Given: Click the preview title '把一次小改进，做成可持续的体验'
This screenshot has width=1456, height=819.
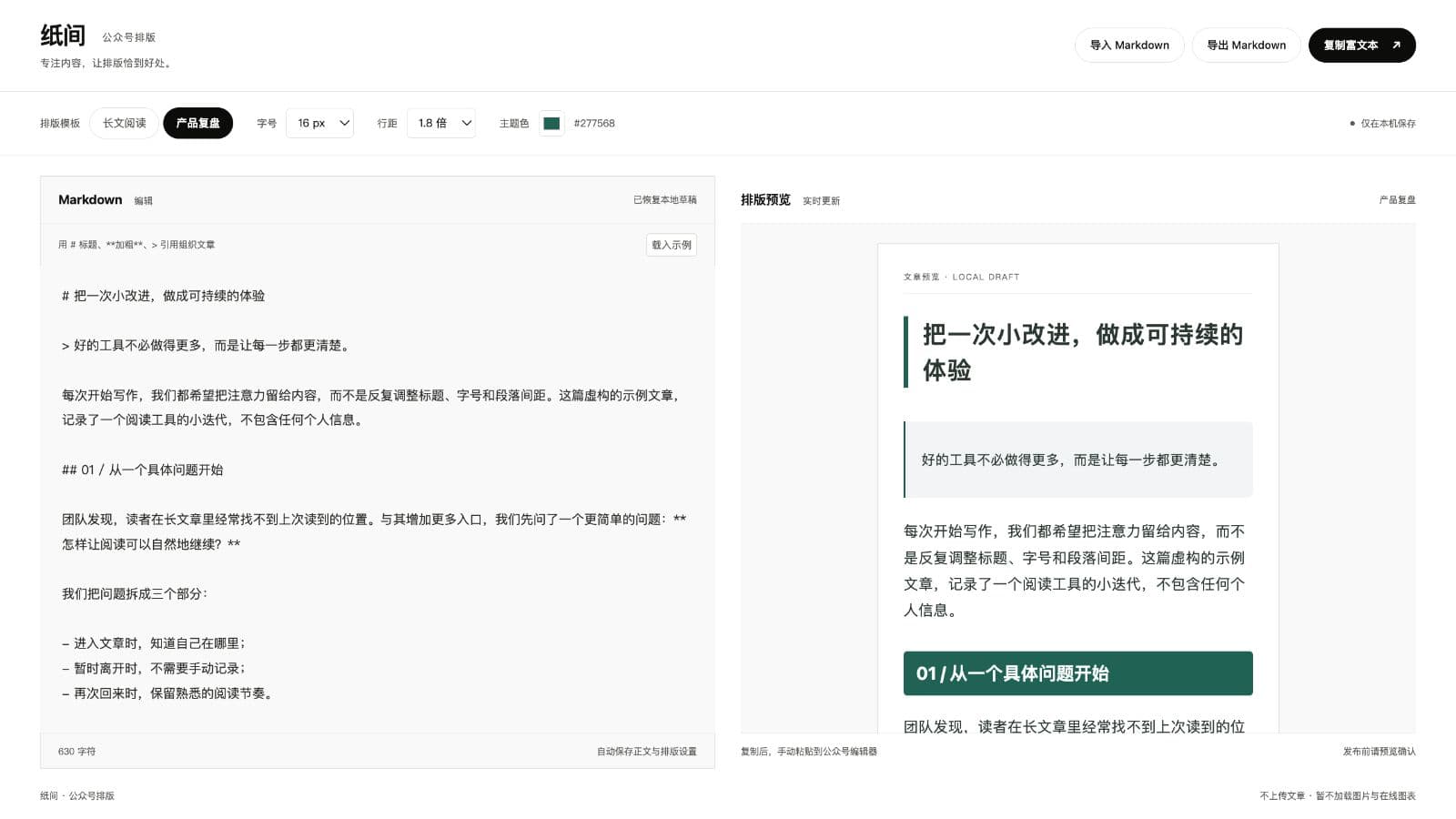Looking at the screenshot, I should [1082, 352].
